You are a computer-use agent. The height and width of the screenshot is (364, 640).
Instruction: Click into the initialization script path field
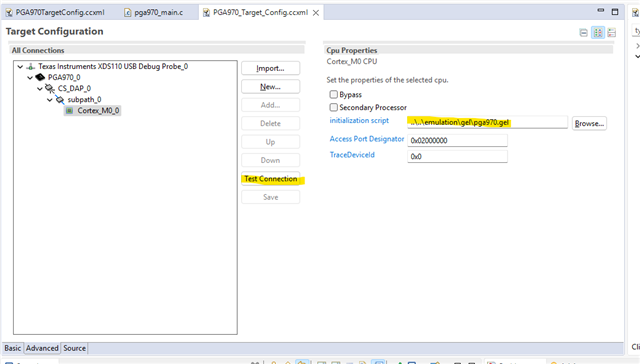[x=487, y=122]
